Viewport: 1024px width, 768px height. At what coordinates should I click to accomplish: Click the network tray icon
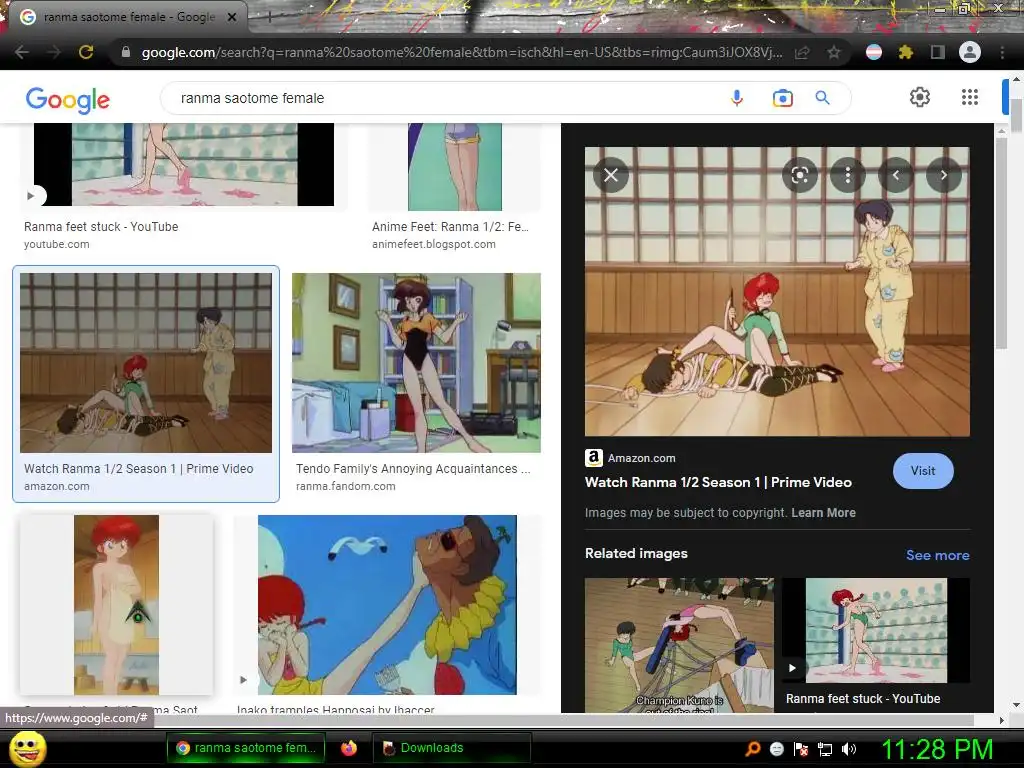click(825, 749)
